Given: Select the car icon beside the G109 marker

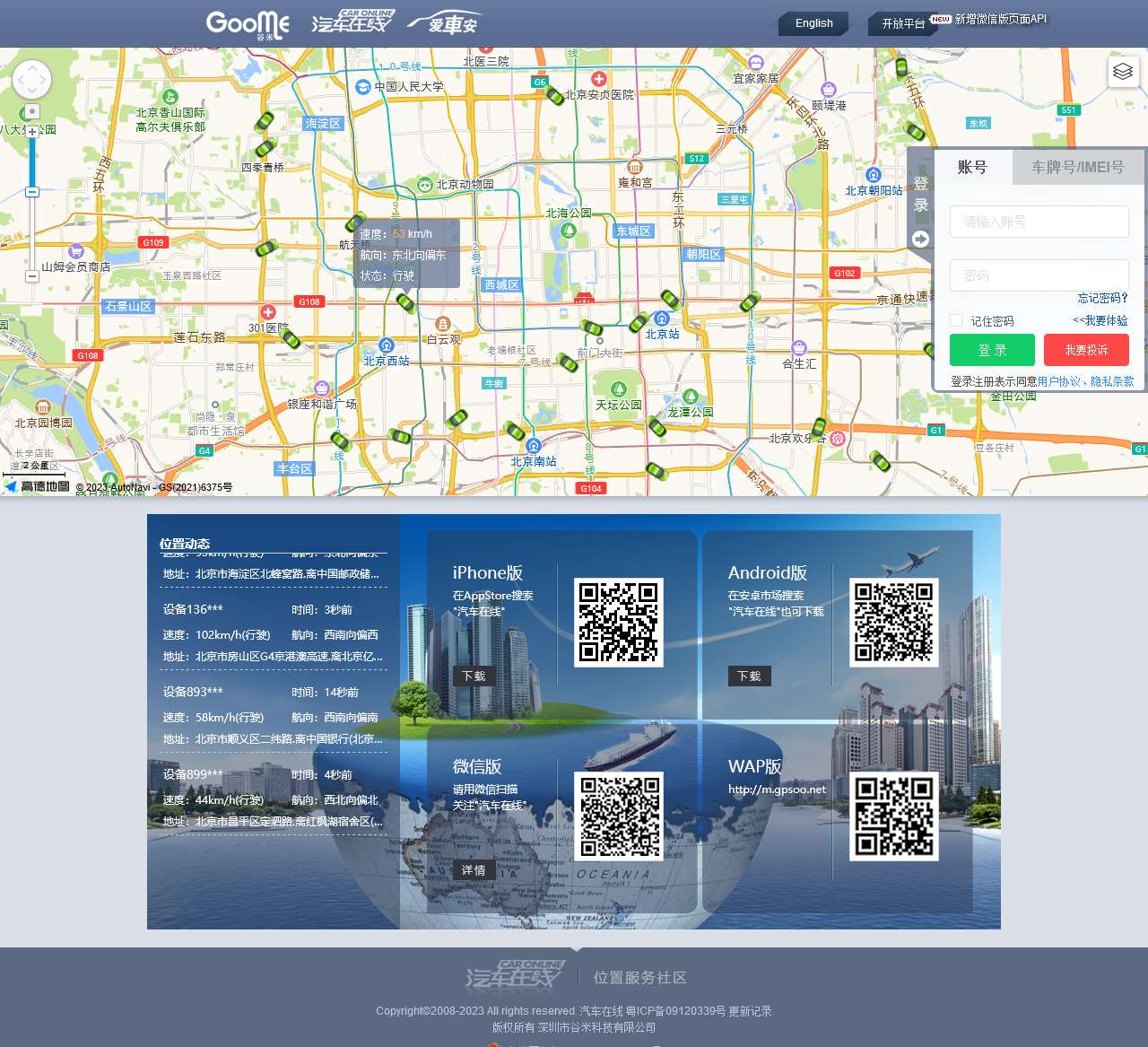Looking at the screenshot, I should click(266, 248).
